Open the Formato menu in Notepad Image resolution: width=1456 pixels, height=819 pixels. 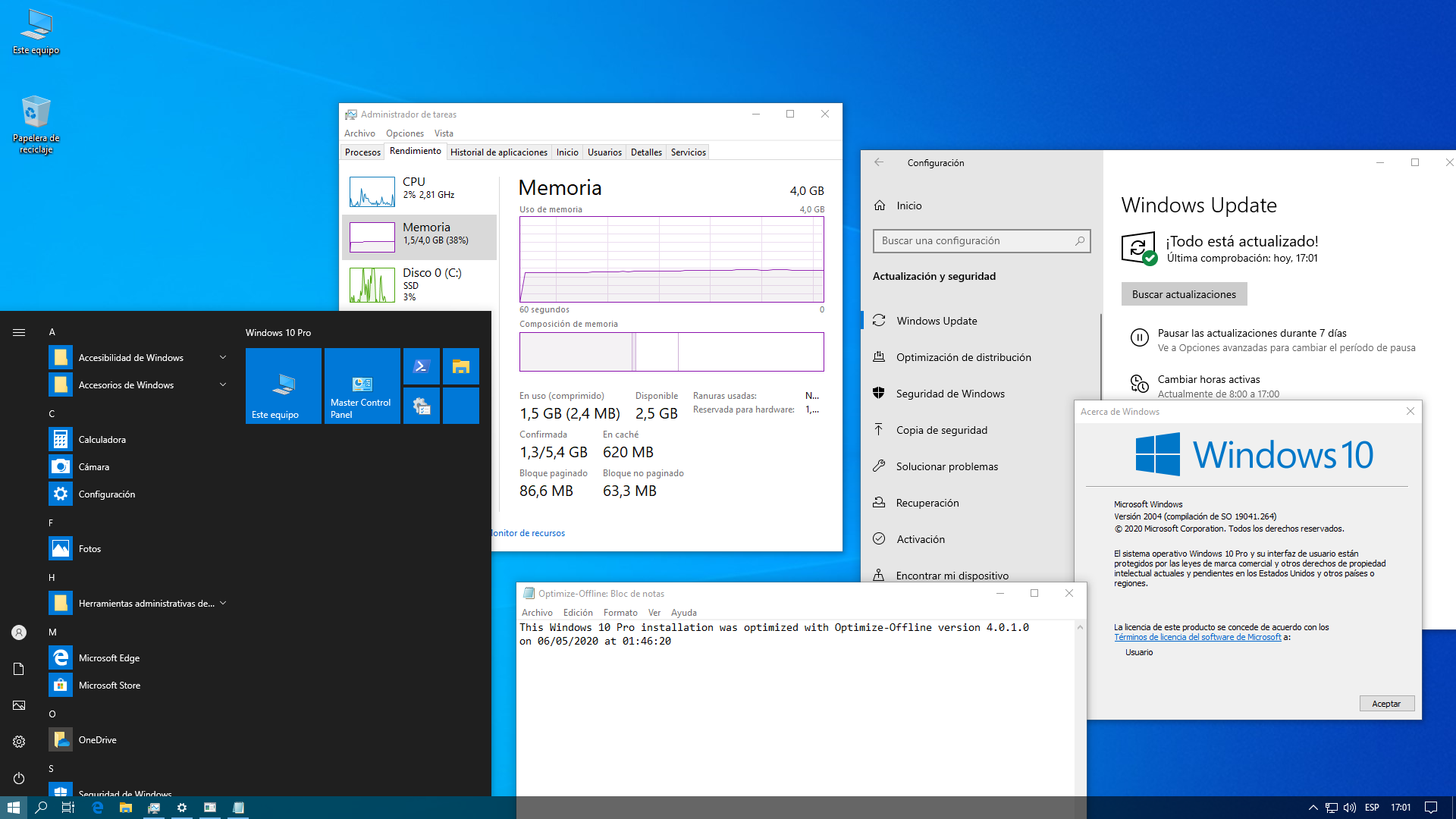point(620,613)
